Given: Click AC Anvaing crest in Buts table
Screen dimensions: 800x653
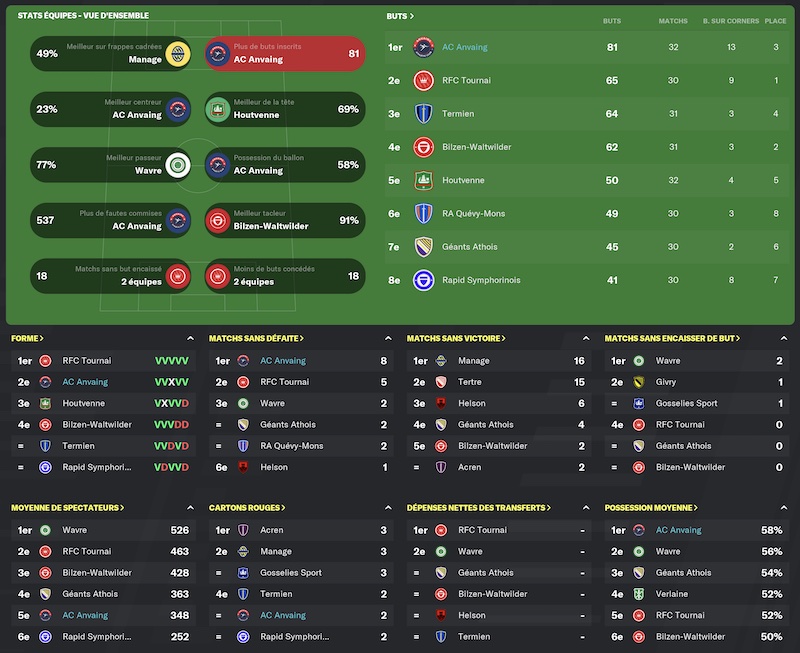Looking at the screenshot, I should 423,47.
